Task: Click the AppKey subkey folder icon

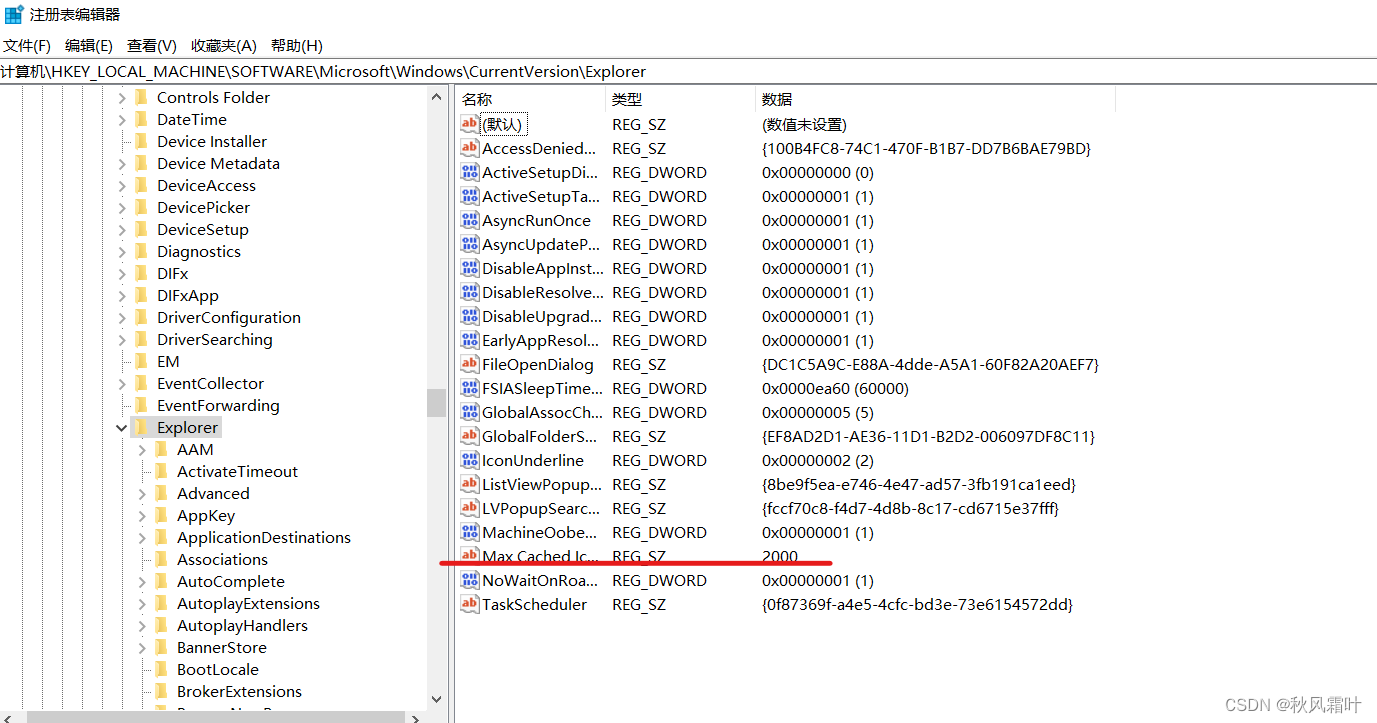Action: (x=161, y=515)
